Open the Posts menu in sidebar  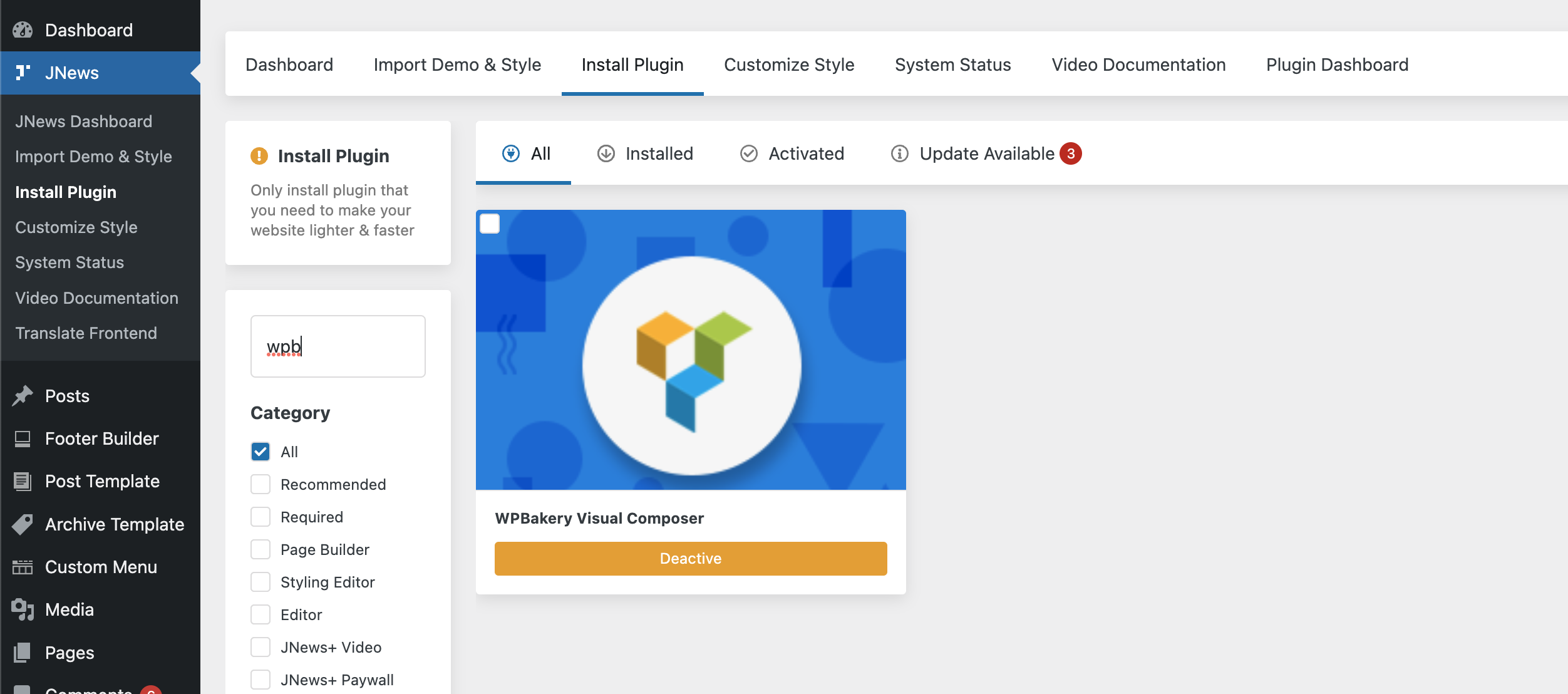coord(100,396)
